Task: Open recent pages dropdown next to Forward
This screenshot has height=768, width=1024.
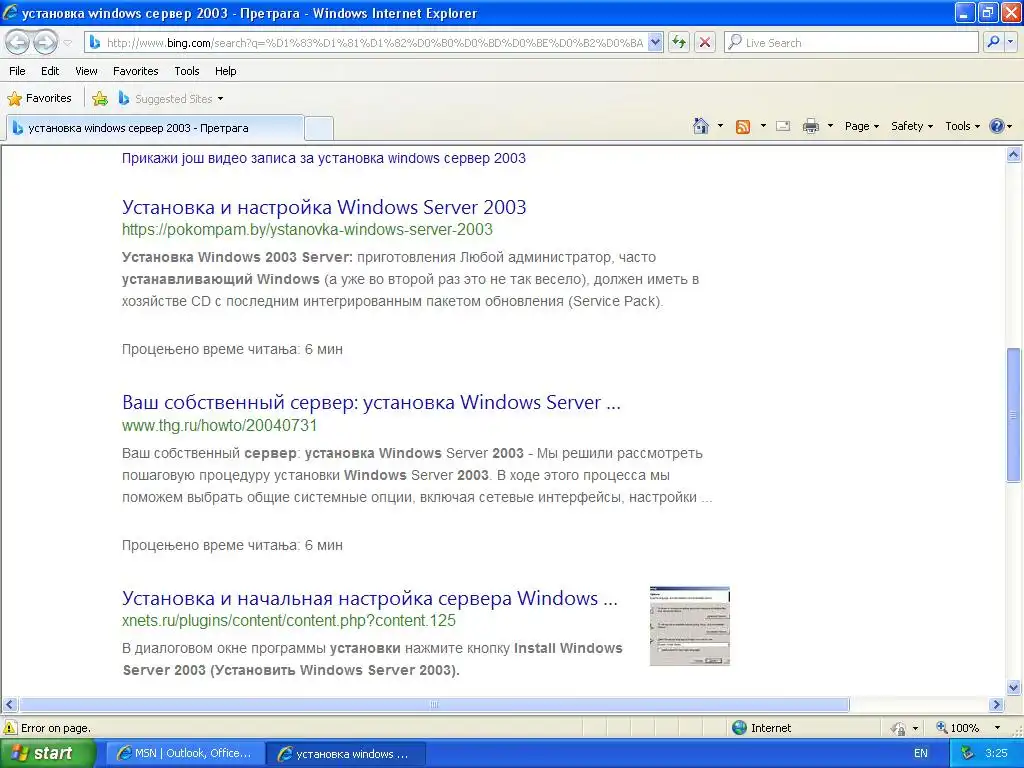Action: point(67,43)
